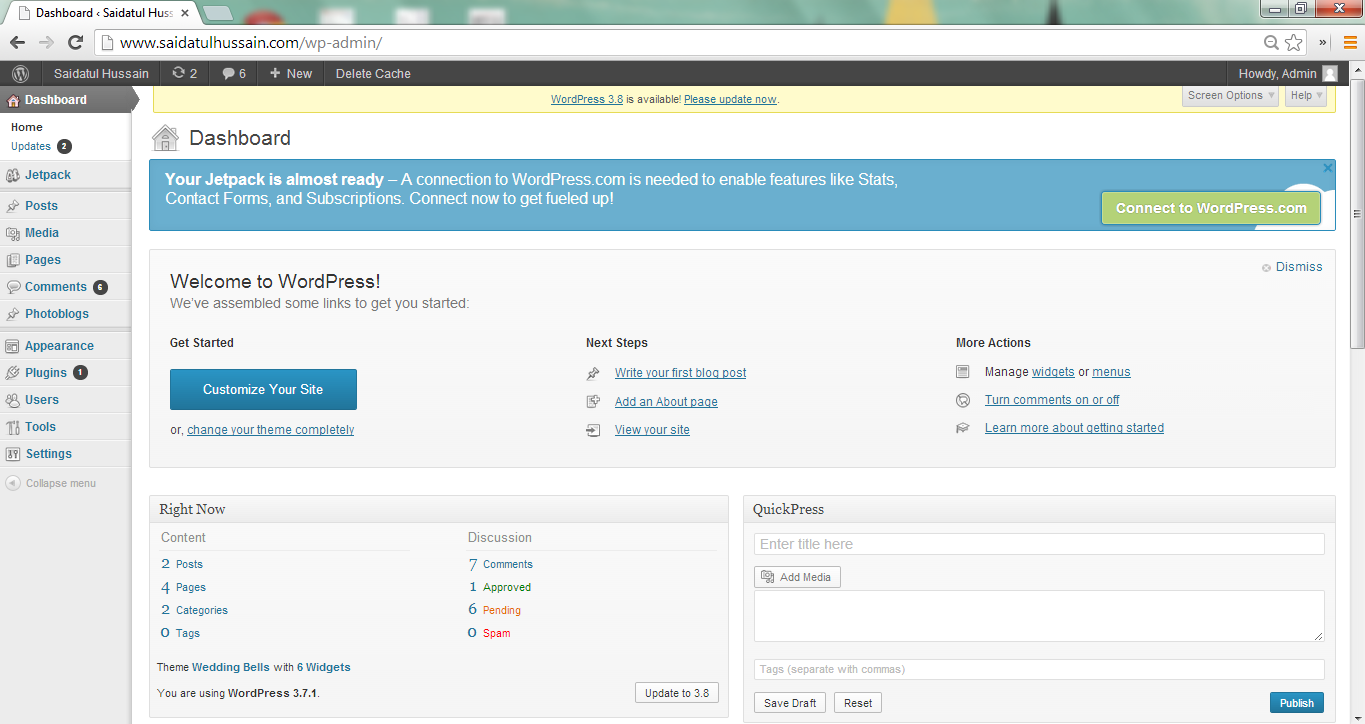The image size is (1365, 724).
Task: Click the Comments bubble icon in sidebar
Action: tap(13, 287)
